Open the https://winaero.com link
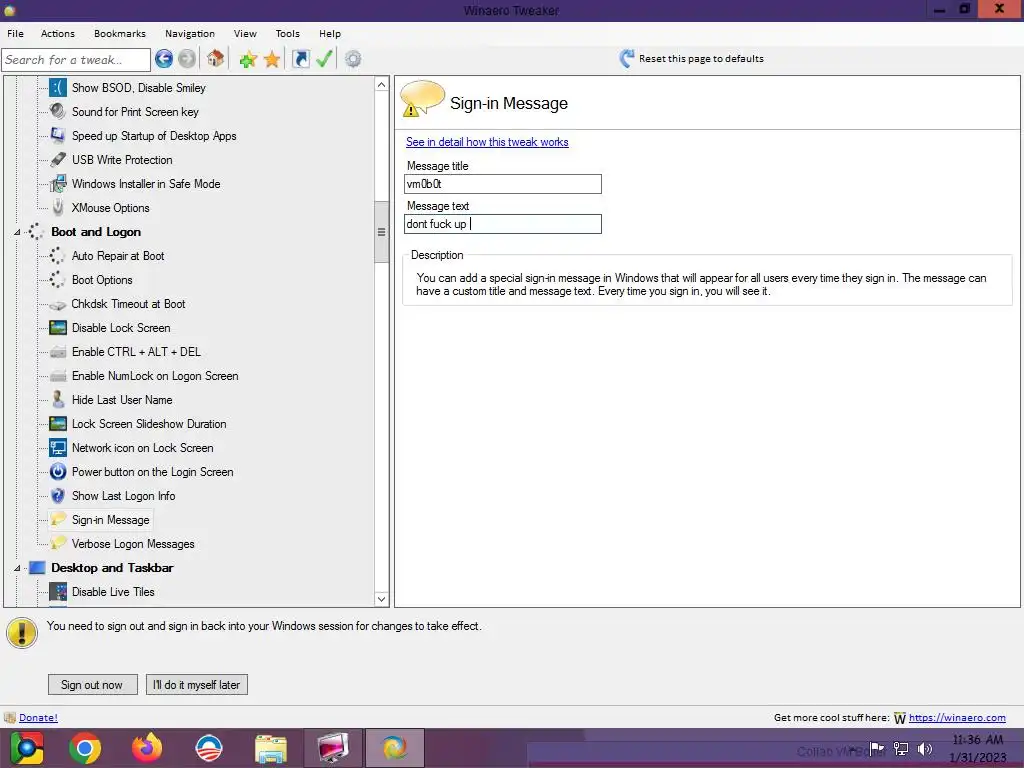1024x768 pixels. point(957,718)
